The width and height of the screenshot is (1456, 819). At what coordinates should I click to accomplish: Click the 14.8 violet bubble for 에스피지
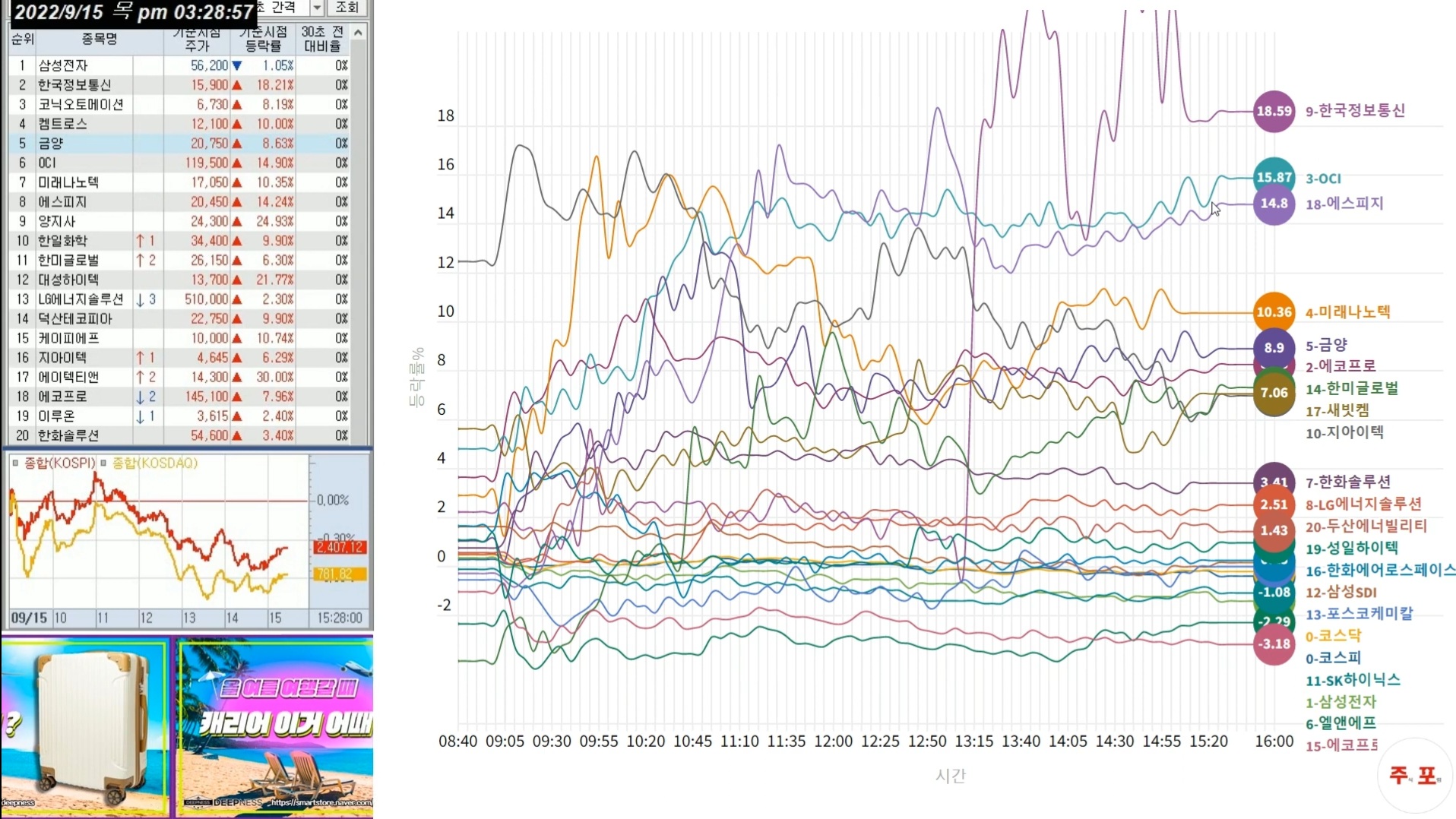(x=1274, y=204)
